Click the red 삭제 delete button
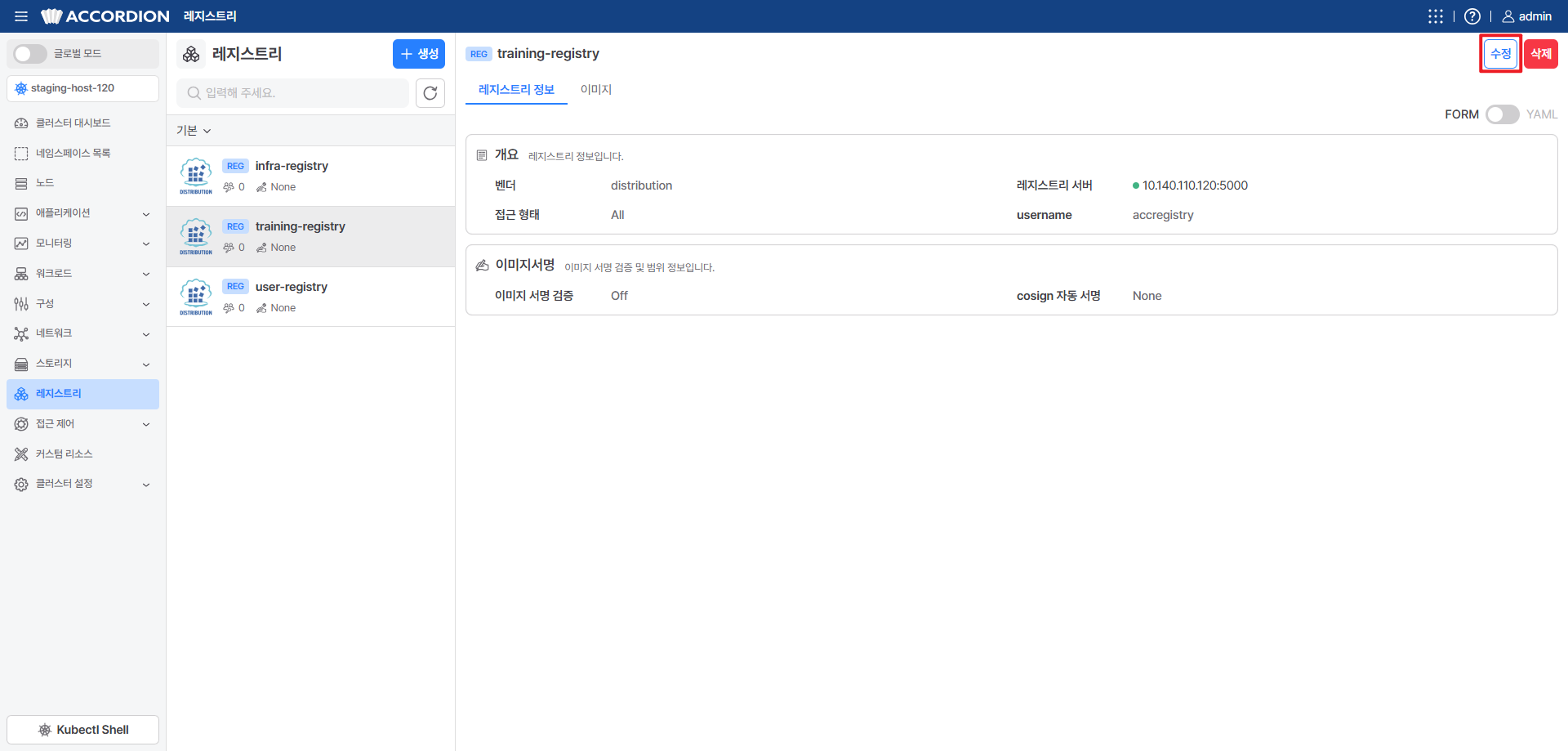The width and height of the screenshot is (1568, 751). tap(1541, 54)
